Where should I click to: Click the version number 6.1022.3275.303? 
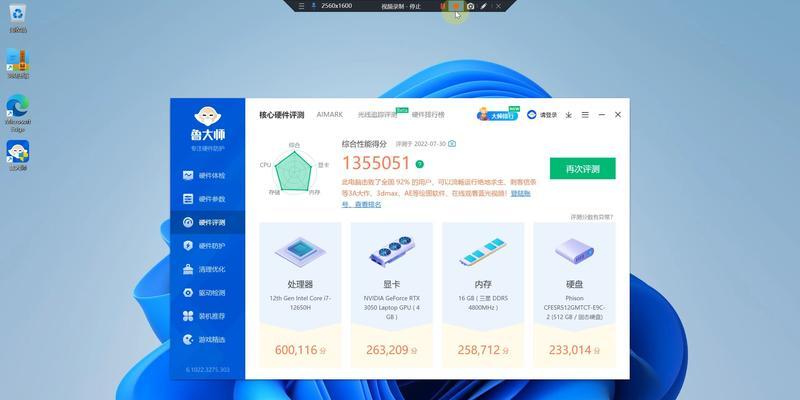coord(208,370)
